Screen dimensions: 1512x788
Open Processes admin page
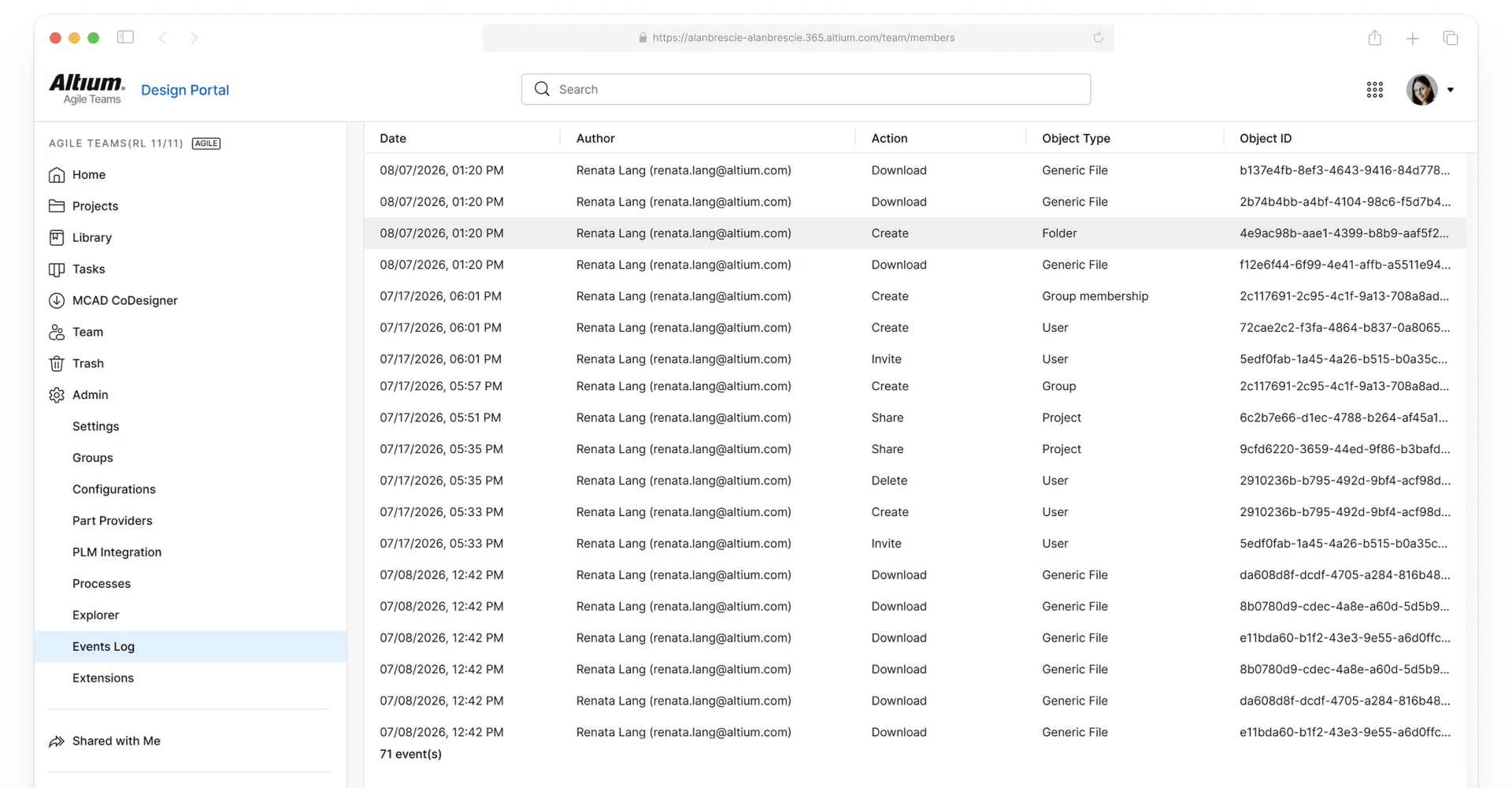(102, 584)
